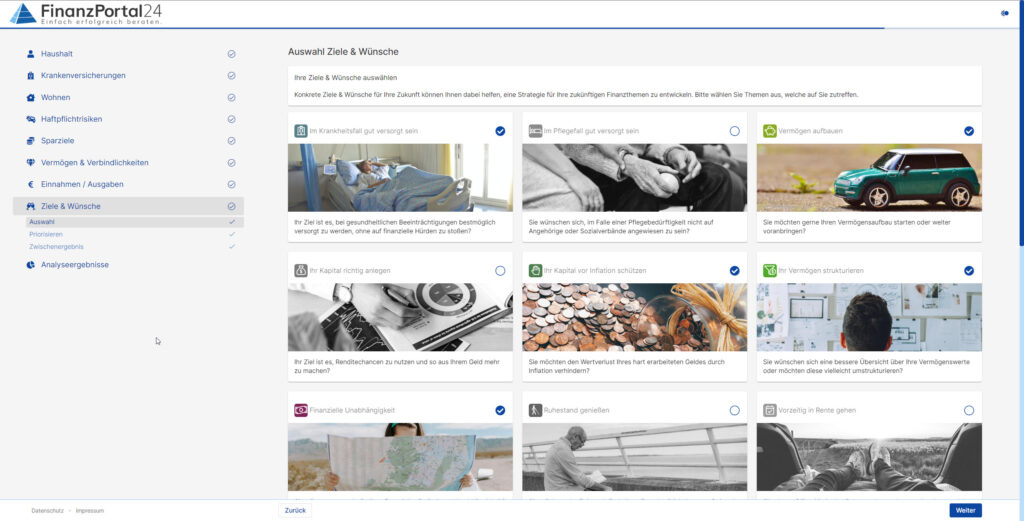Click the Vermögen aufbauen piggy bank icon

769,131
